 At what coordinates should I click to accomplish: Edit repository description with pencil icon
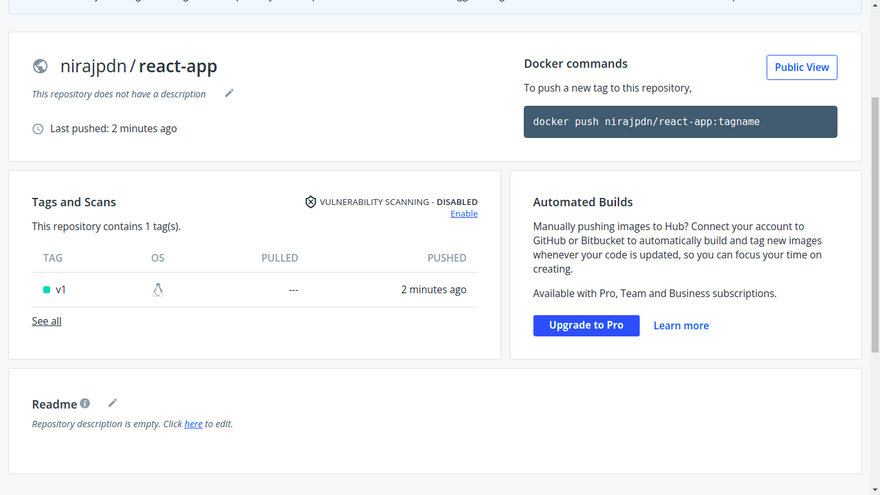pyautogui.click(x=229, y=94)
